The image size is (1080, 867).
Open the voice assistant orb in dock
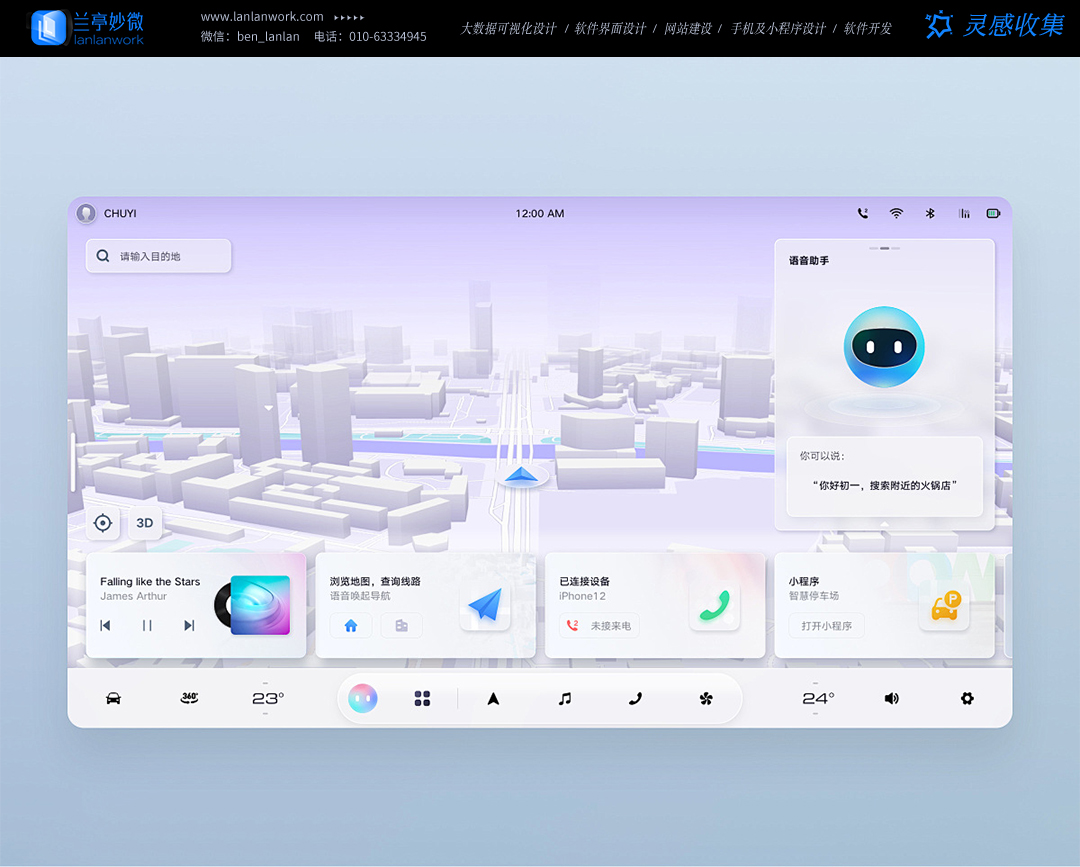point(363,698)
